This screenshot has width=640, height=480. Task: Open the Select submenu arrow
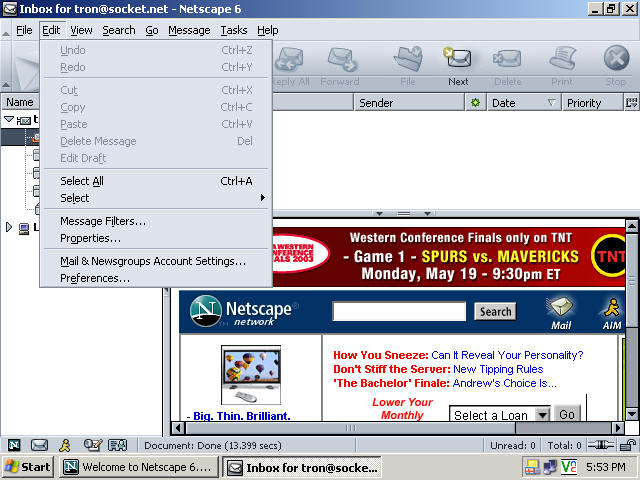pos(262,198)
